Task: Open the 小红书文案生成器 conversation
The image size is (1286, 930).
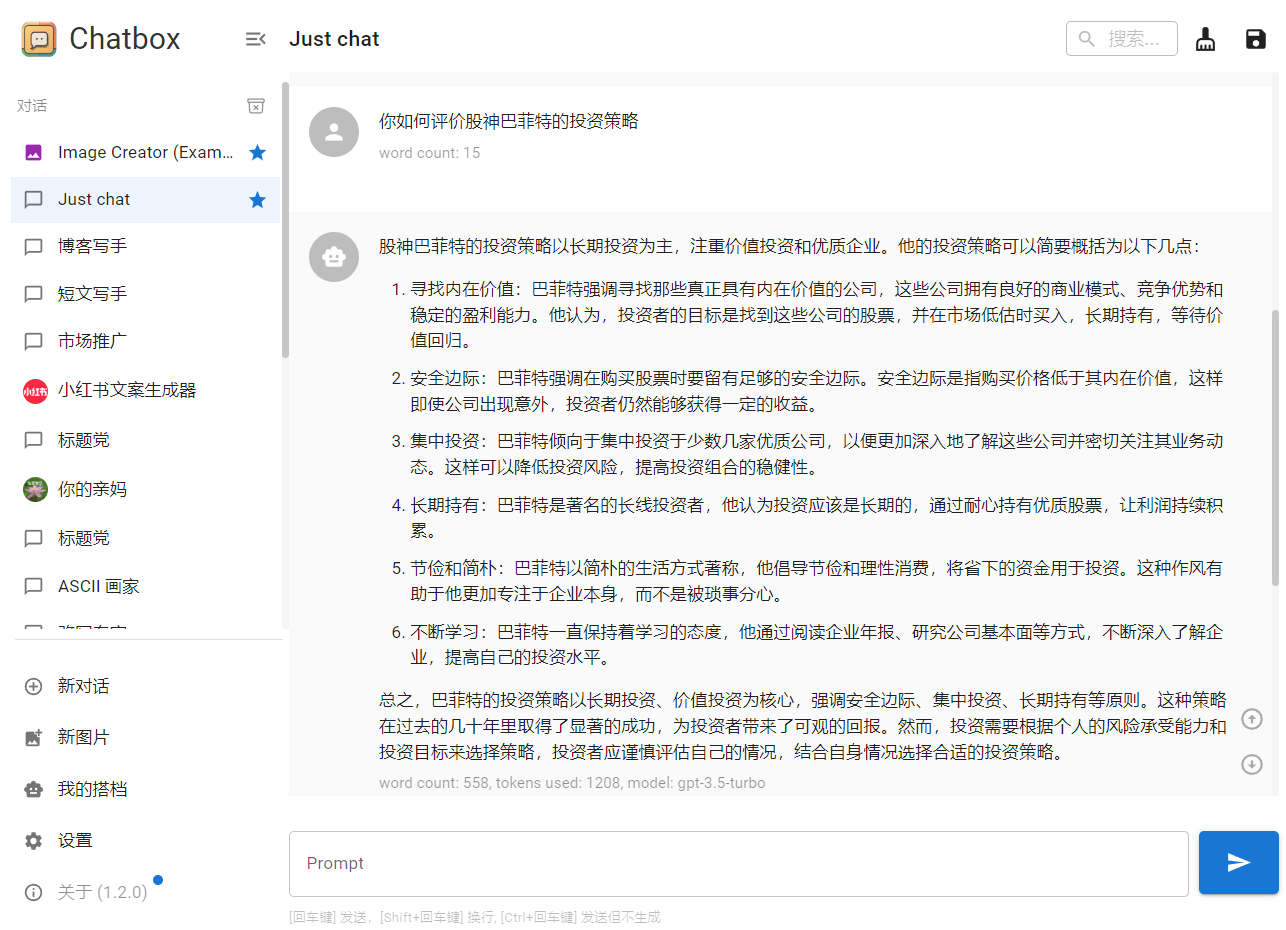Action: [126, 390]
